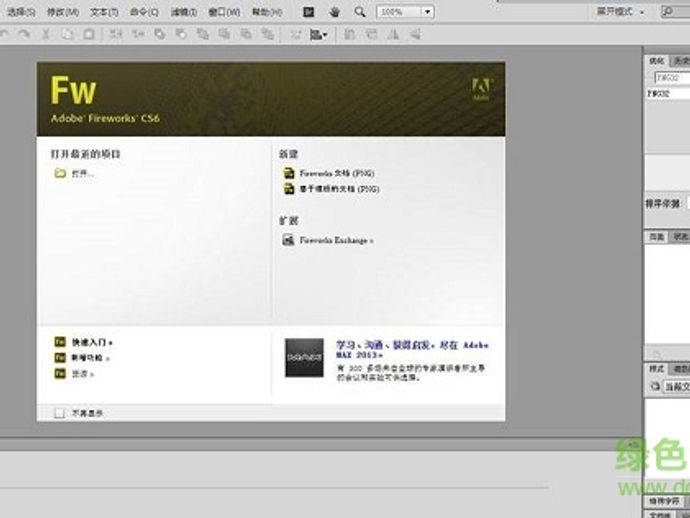690x518 pixels.
Task: Open the Adobe MAX 2013 headline link
Action: tap(412, 349)
